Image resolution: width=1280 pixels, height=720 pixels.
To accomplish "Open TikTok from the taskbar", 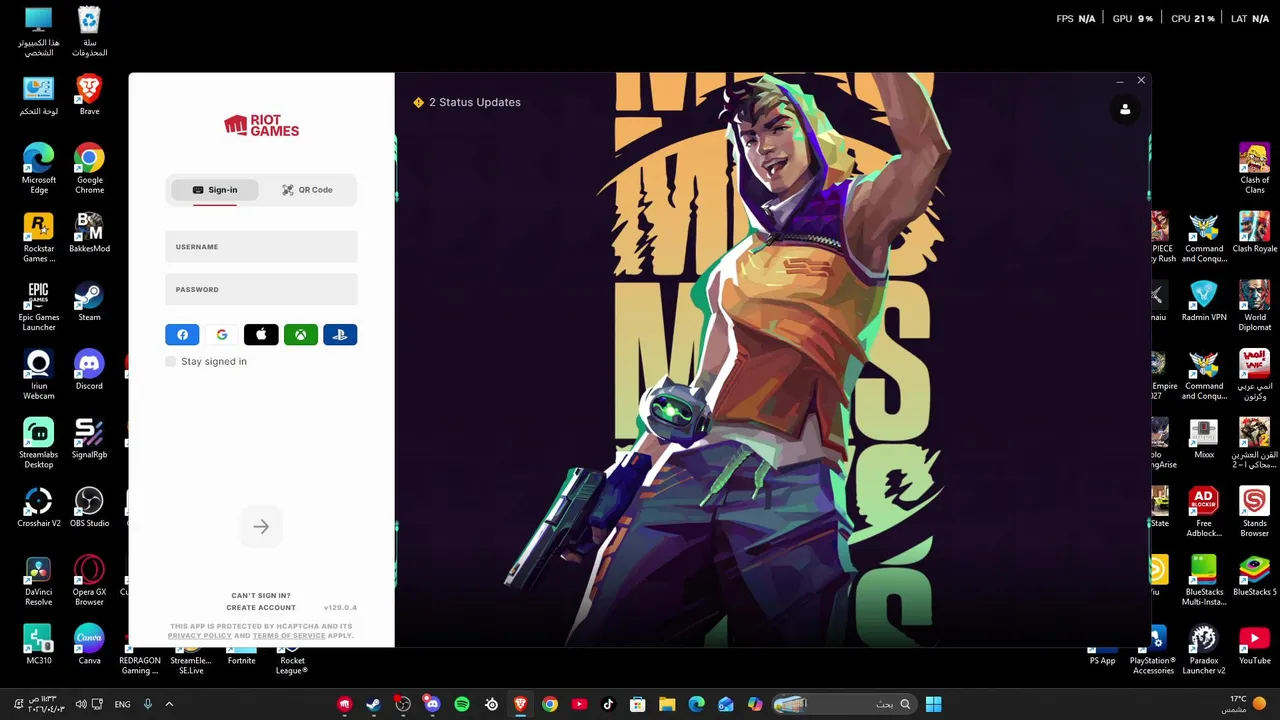I will click(608, 704).
